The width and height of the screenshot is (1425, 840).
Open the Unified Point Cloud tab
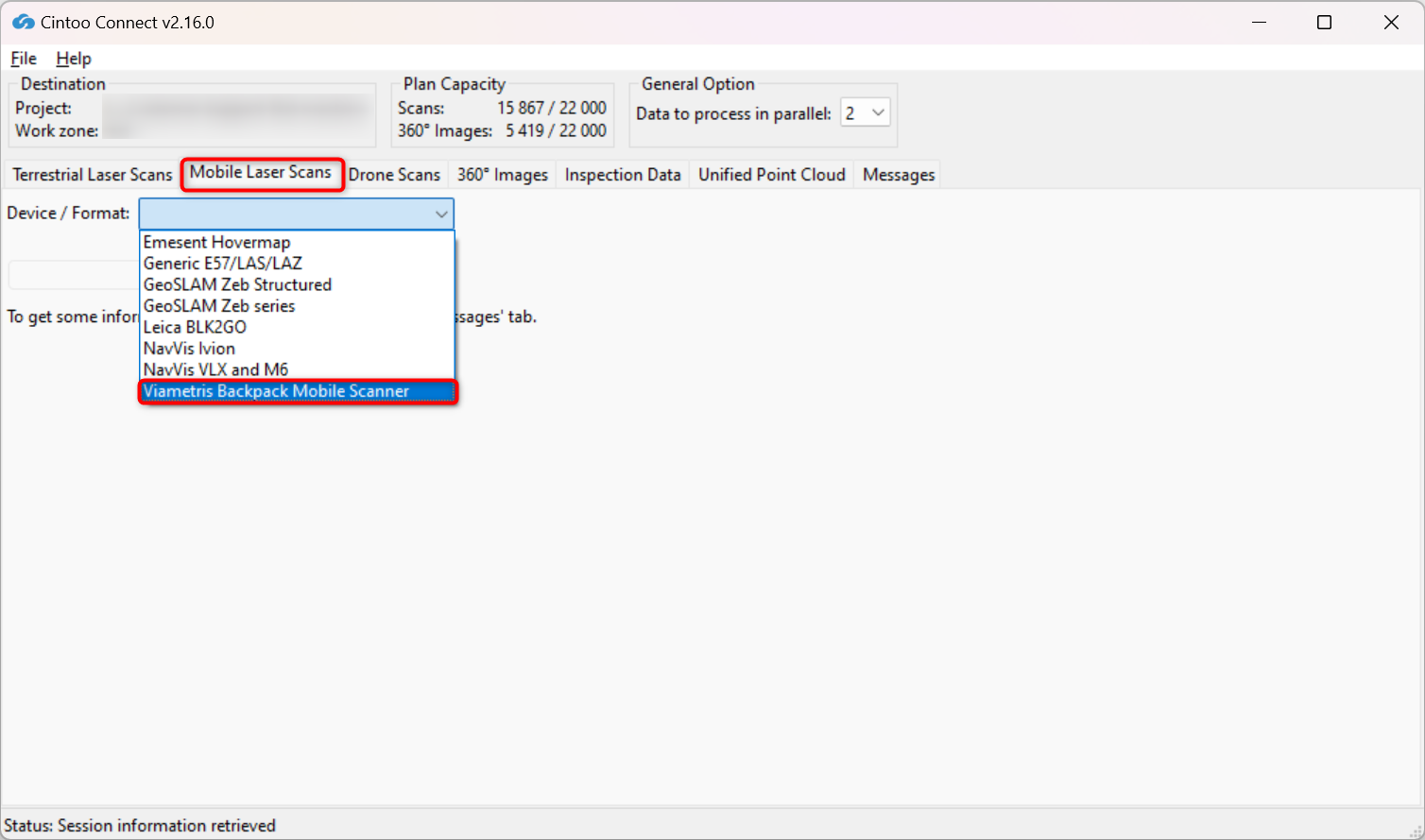[772, 175]
